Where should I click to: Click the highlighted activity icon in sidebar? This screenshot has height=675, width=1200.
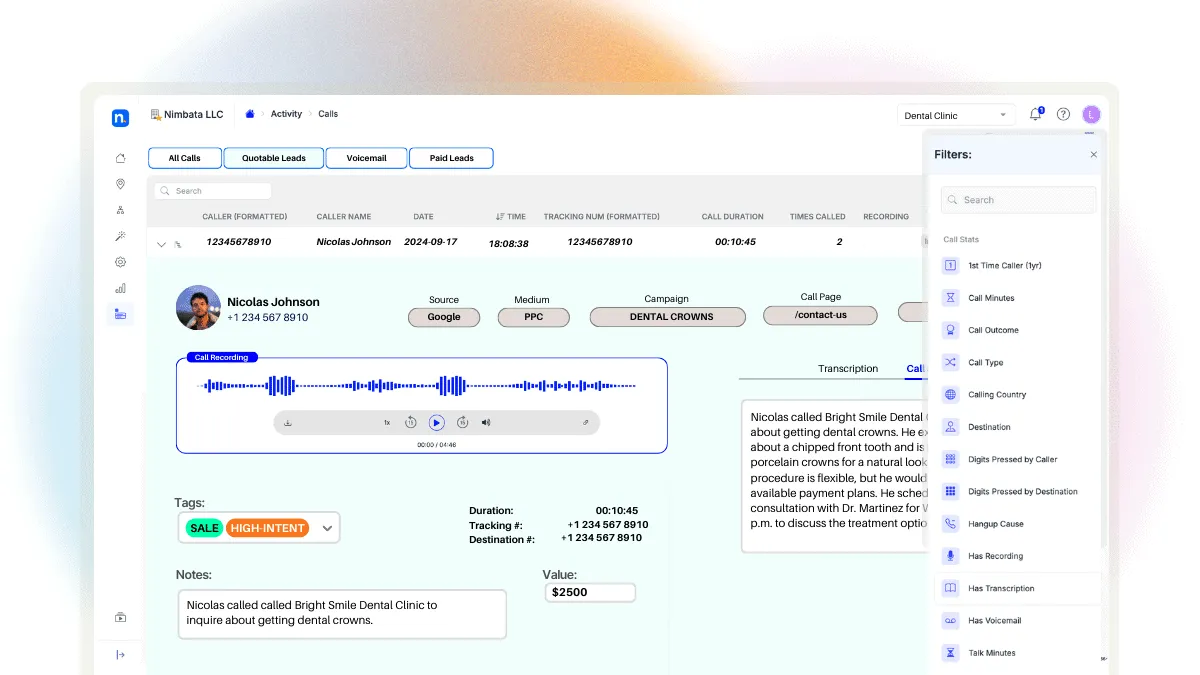[120, 314]
